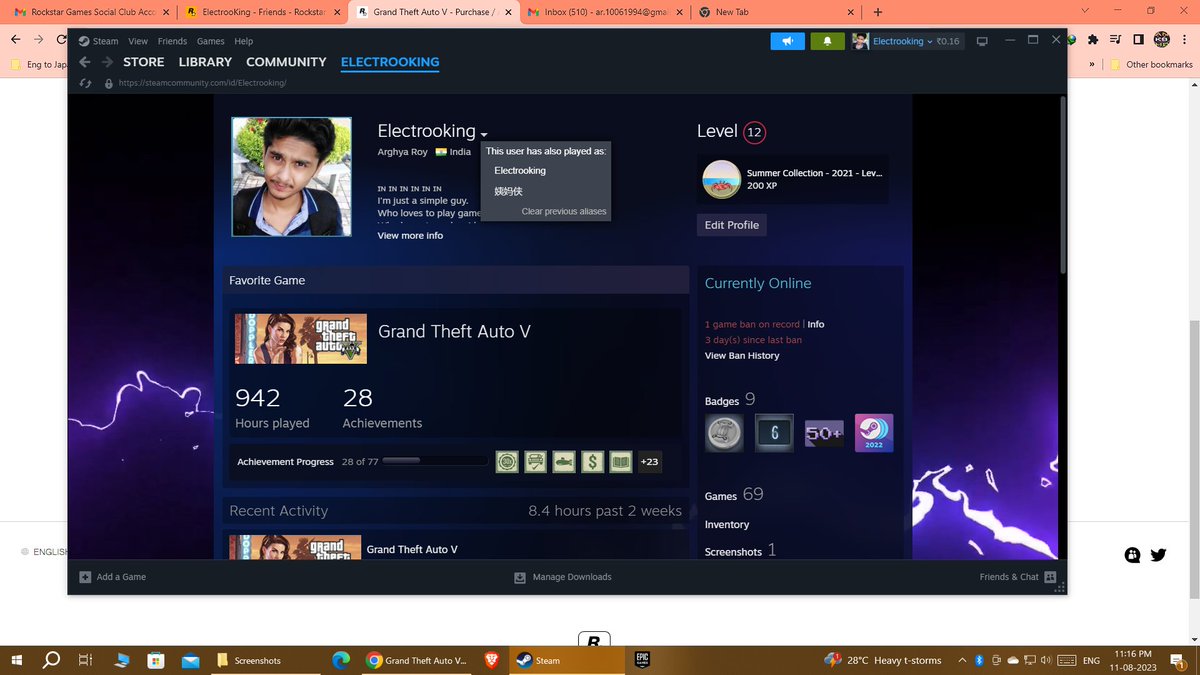This screenshot has height=675, width=1200.
Task: Open the Other bookmarks folder
Action: (1151, 64)
